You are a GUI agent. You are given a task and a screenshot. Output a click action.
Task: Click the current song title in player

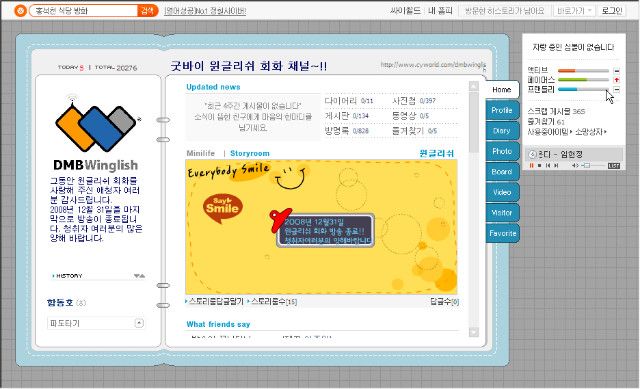point(560,154)
